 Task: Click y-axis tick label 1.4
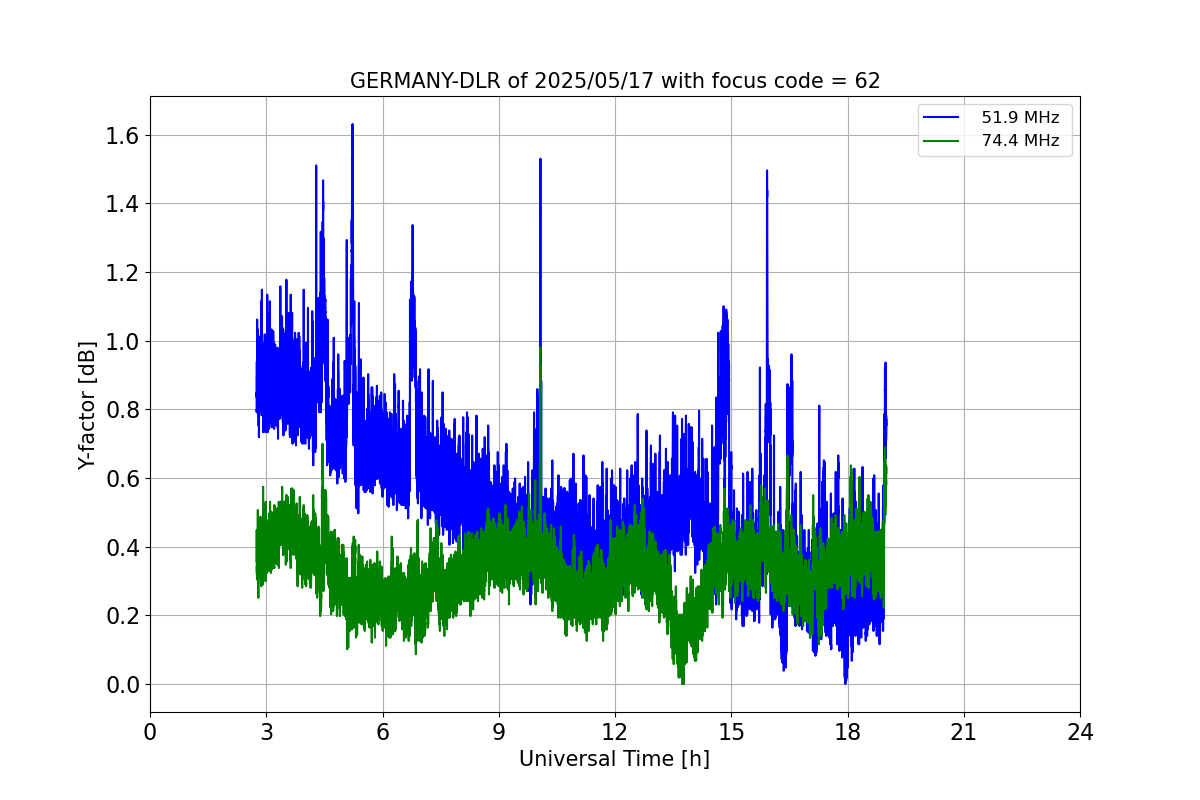click(x=123, y=204)
